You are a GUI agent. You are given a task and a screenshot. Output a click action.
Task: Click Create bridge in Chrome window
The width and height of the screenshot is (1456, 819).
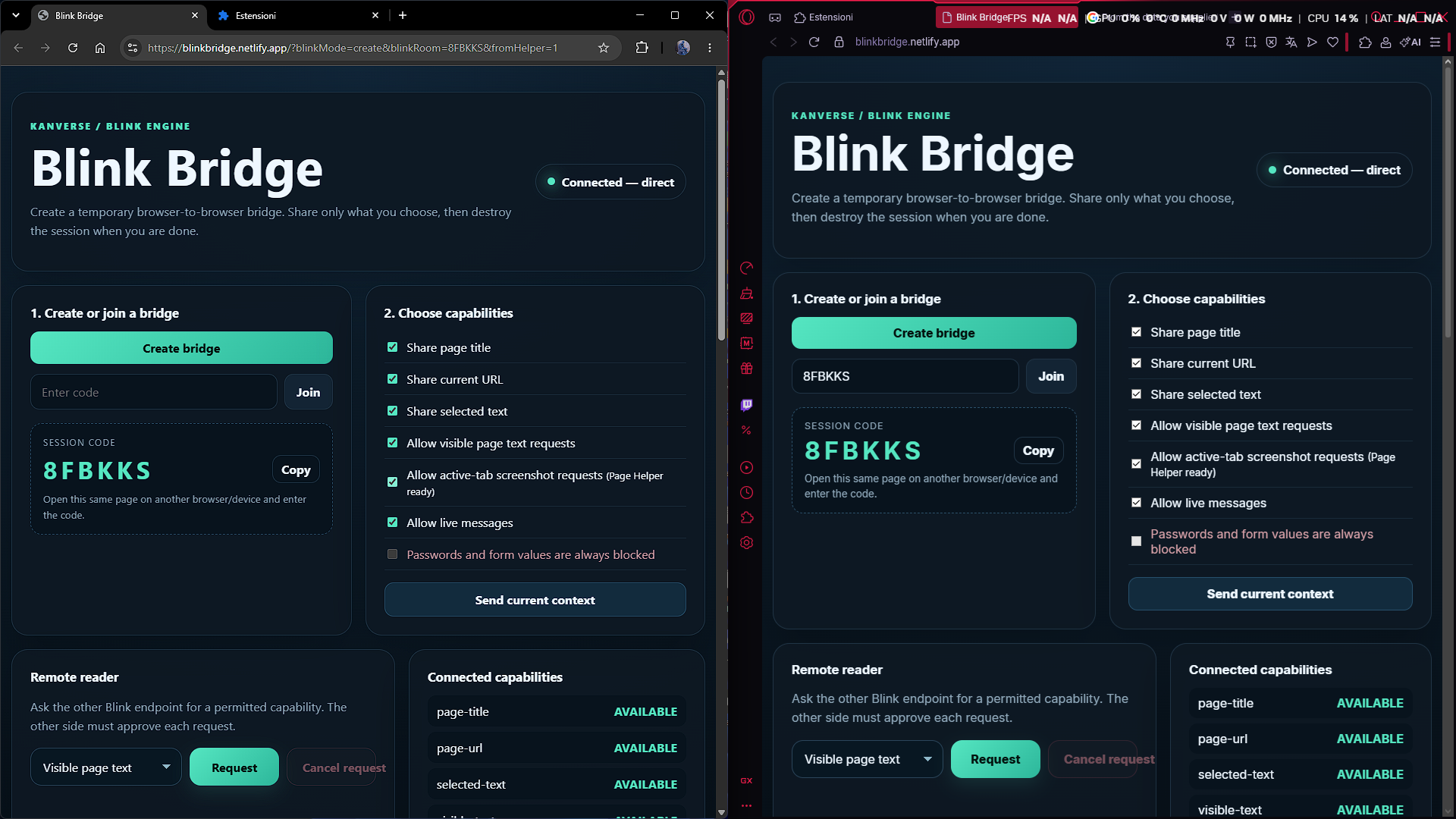[x=181, y=348]
